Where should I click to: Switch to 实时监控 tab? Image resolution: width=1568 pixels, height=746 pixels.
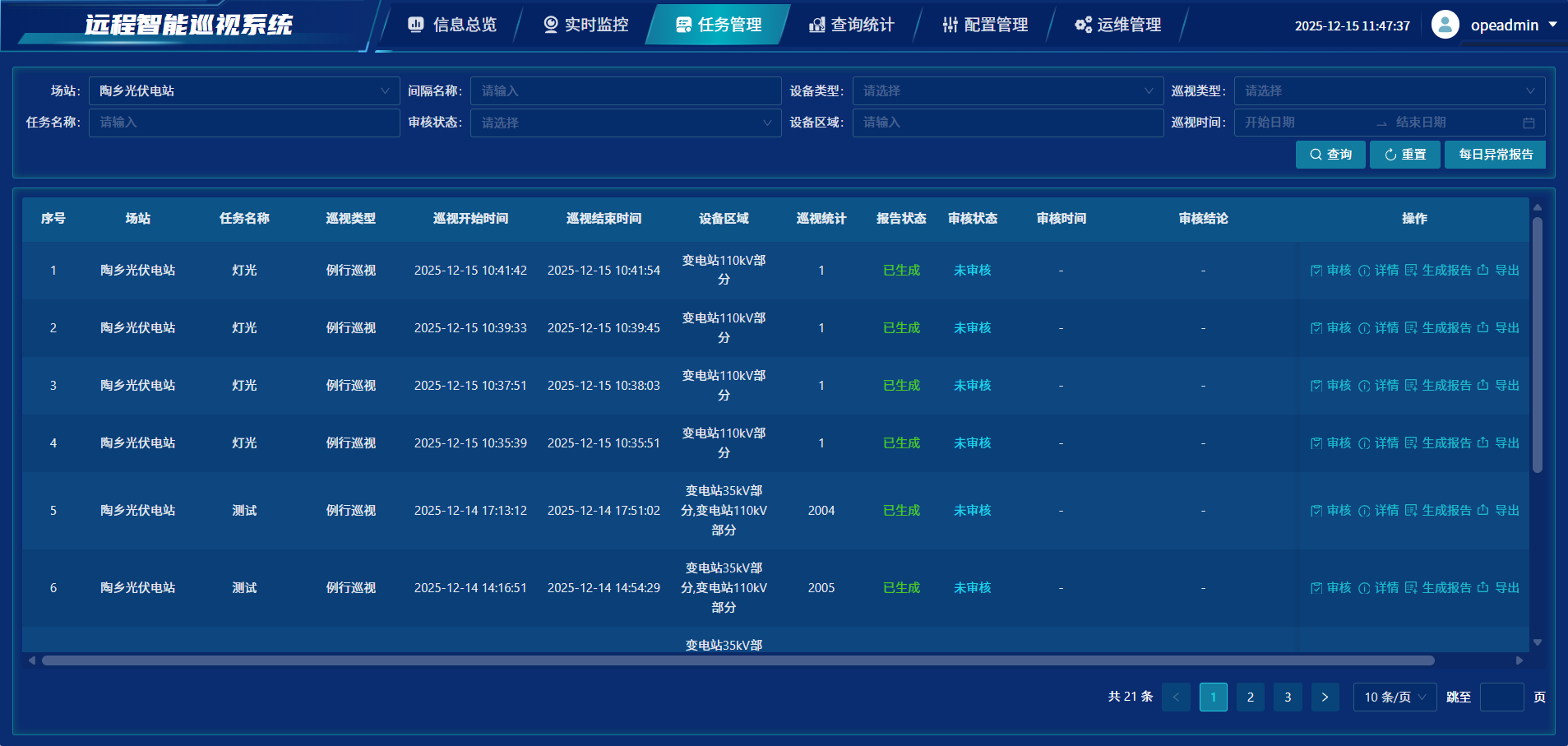pyautogui.click(x=585, y=25)
